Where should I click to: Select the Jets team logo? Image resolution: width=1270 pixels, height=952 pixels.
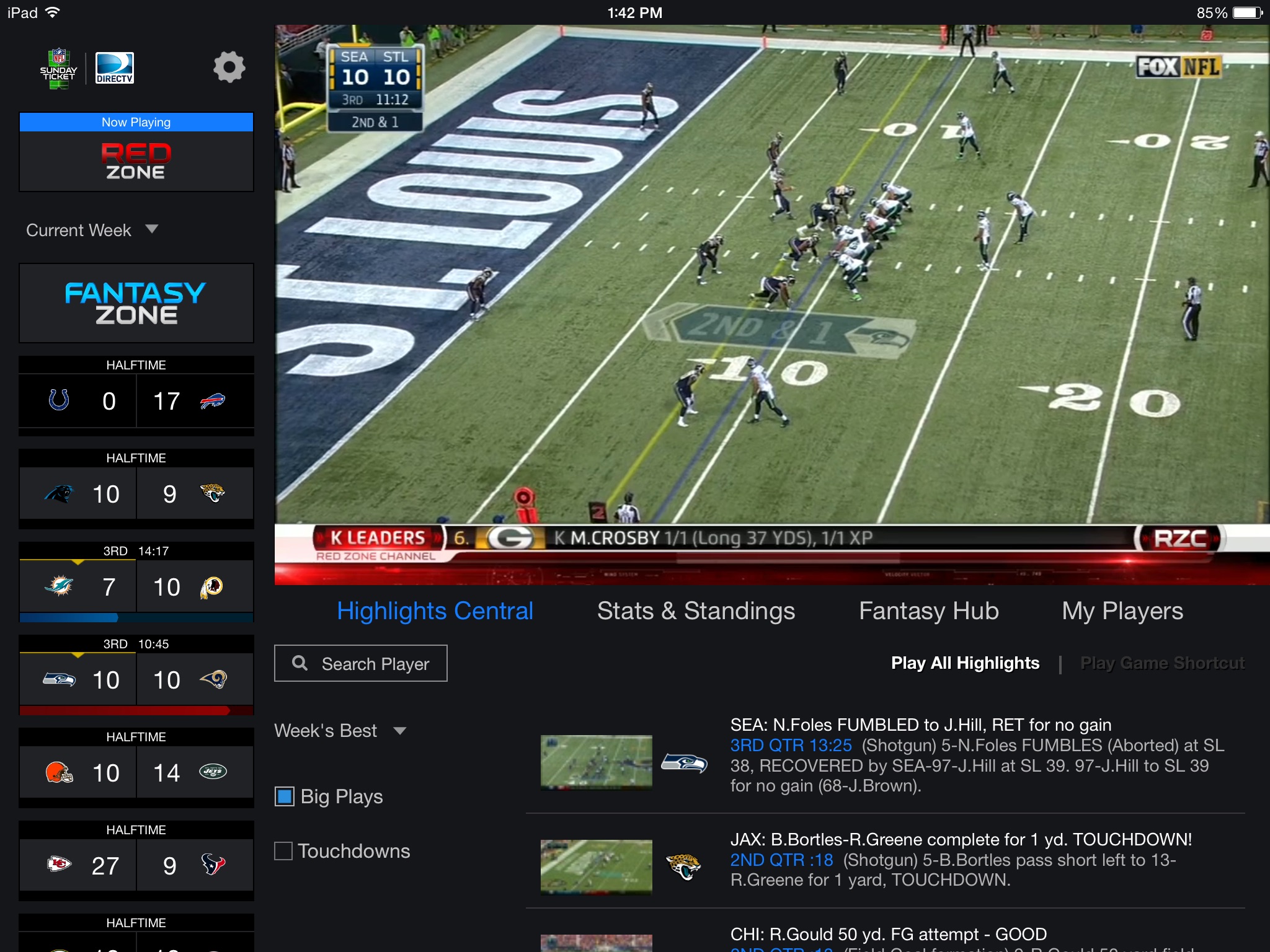pyautogui.click(x=213, y=772)
